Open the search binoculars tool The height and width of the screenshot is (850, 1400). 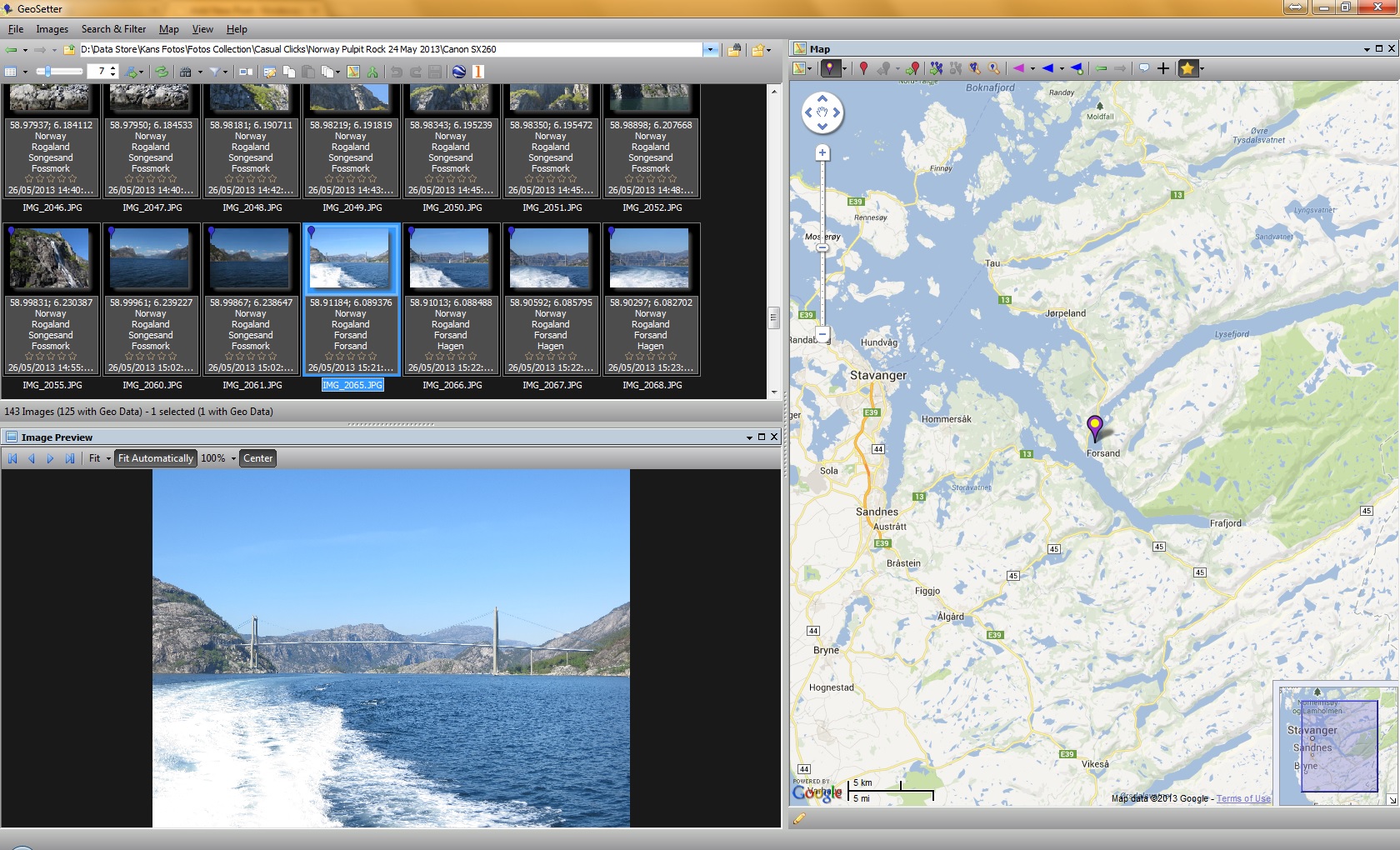click(185, 72)
